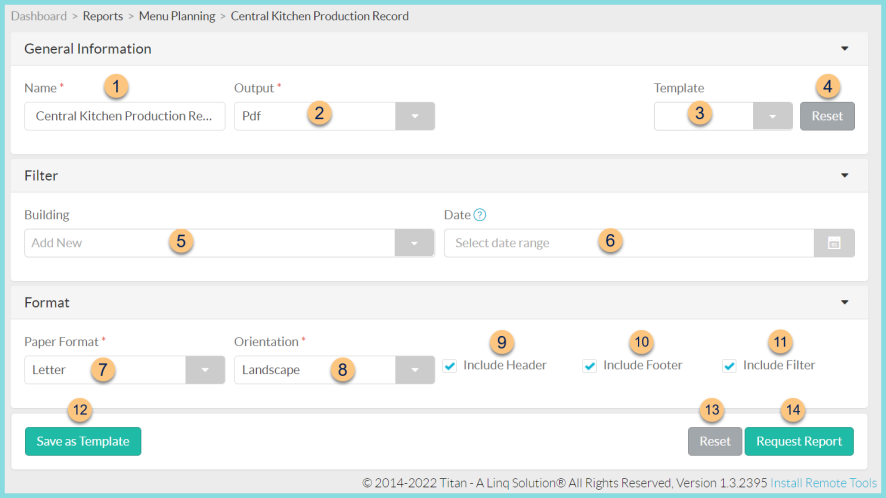Go to Reports breadcrumb

coord(103,16)
